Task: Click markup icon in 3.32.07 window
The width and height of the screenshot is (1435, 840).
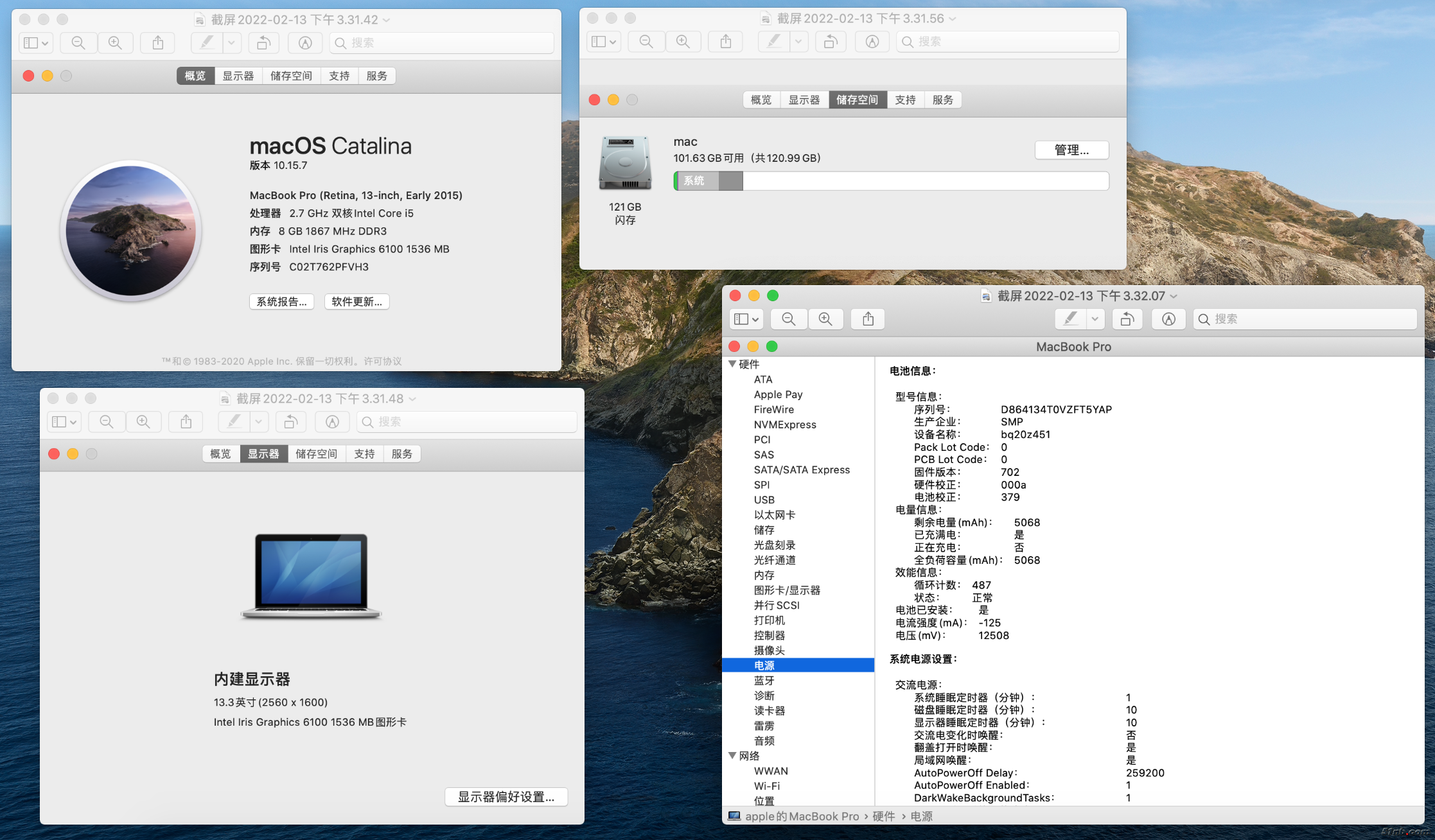Action: coord(1169,319)
